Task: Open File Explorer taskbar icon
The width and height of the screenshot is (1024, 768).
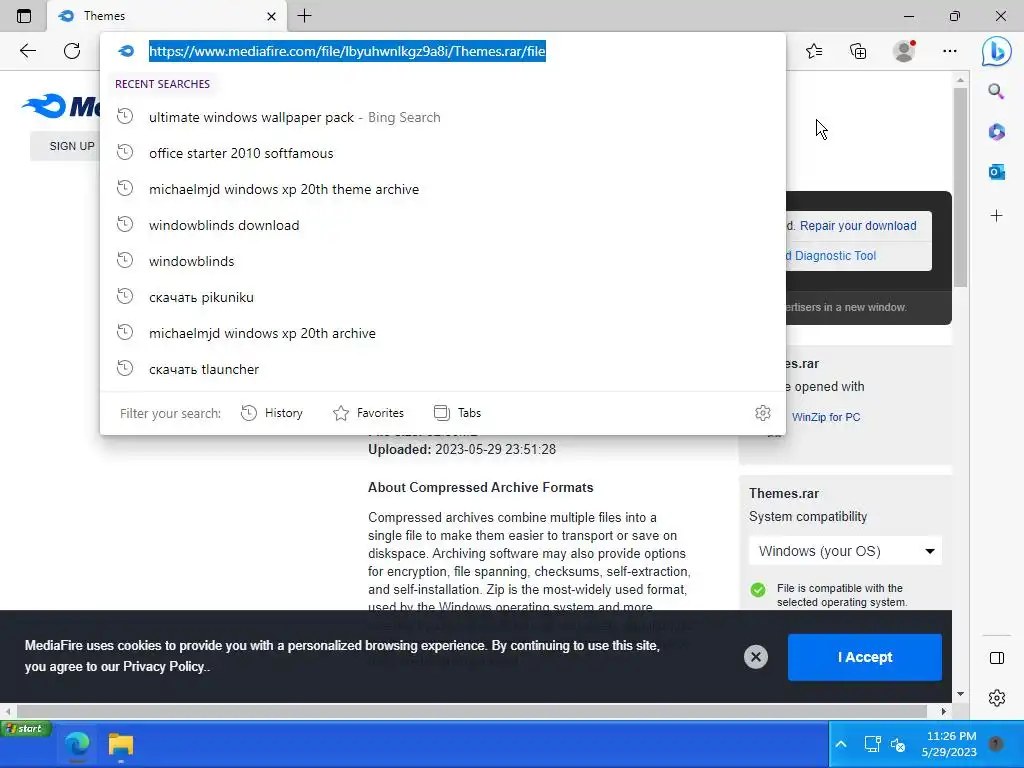Action: [x=121, y=744]
